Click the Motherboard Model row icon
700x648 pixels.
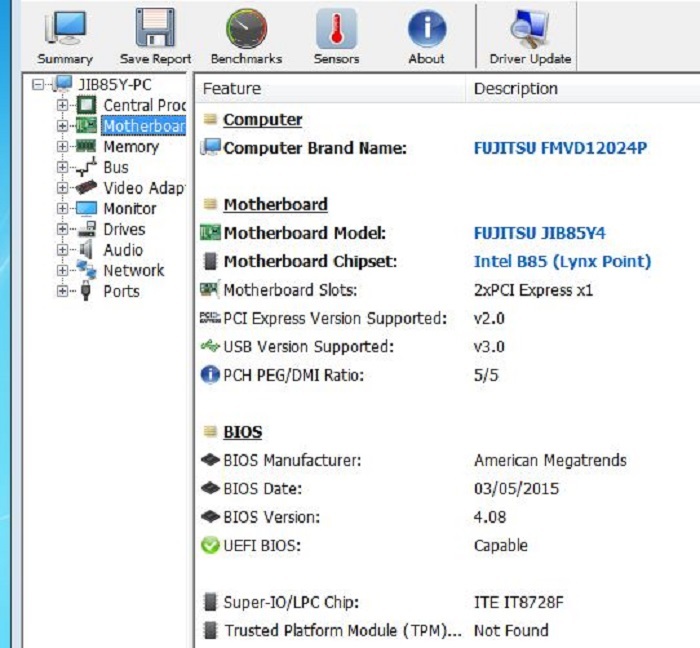pyautogui.click(x=210, y=233)
